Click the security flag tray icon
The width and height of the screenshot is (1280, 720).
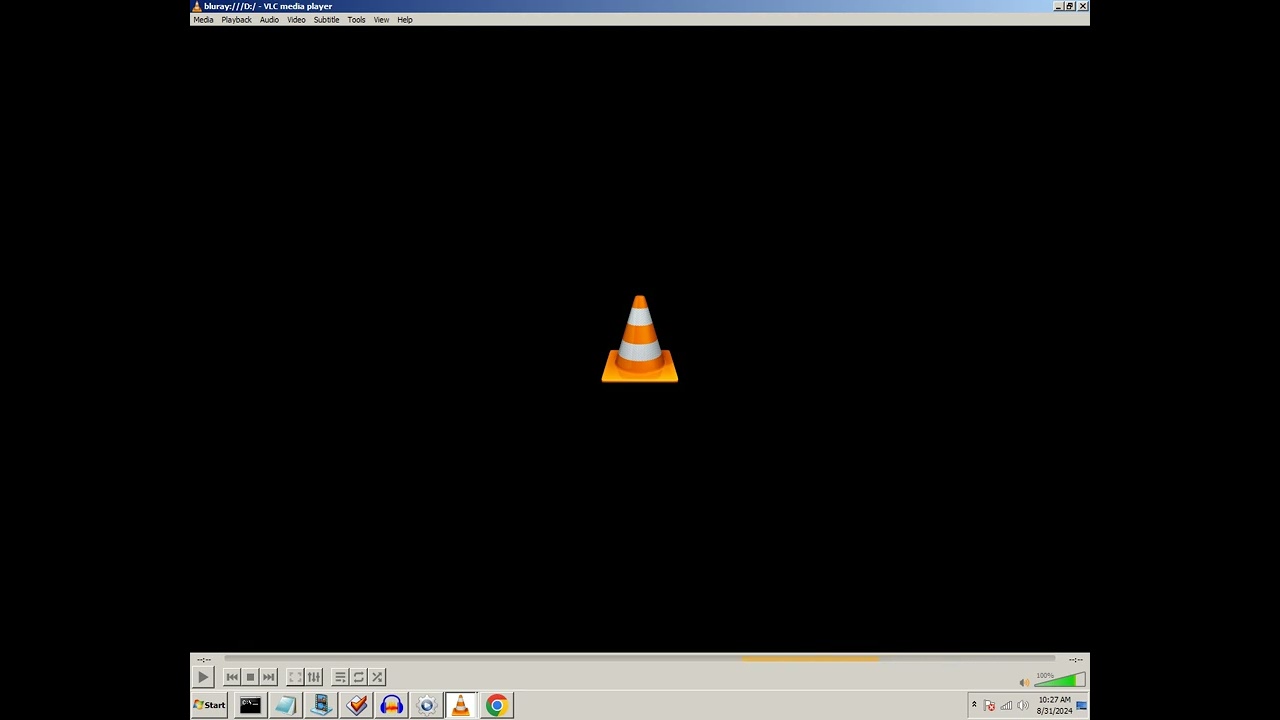(990, 706)
